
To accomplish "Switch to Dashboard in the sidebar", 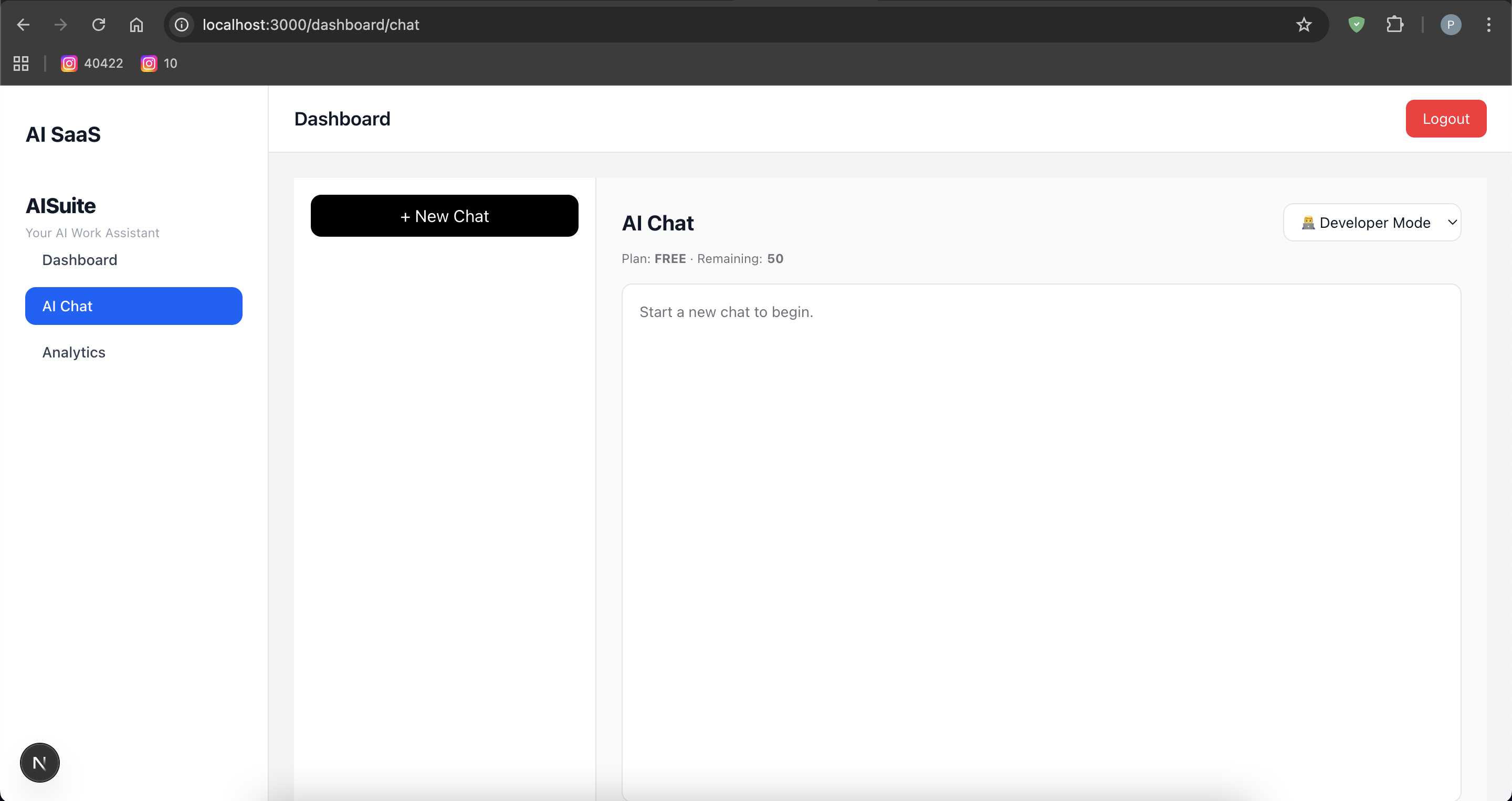I will 79,260.
